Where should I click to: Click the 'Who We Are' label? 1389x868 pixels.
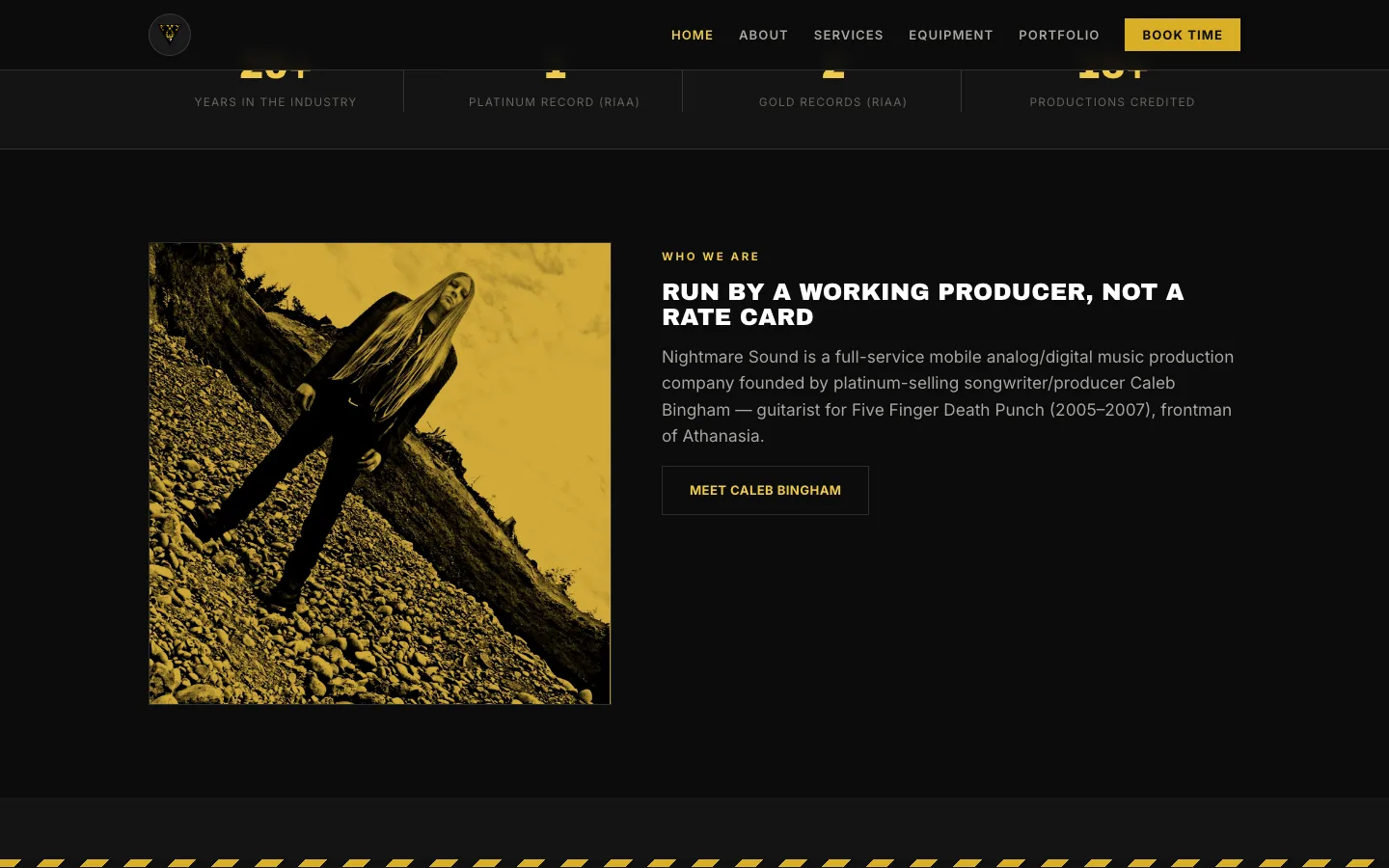711,257
